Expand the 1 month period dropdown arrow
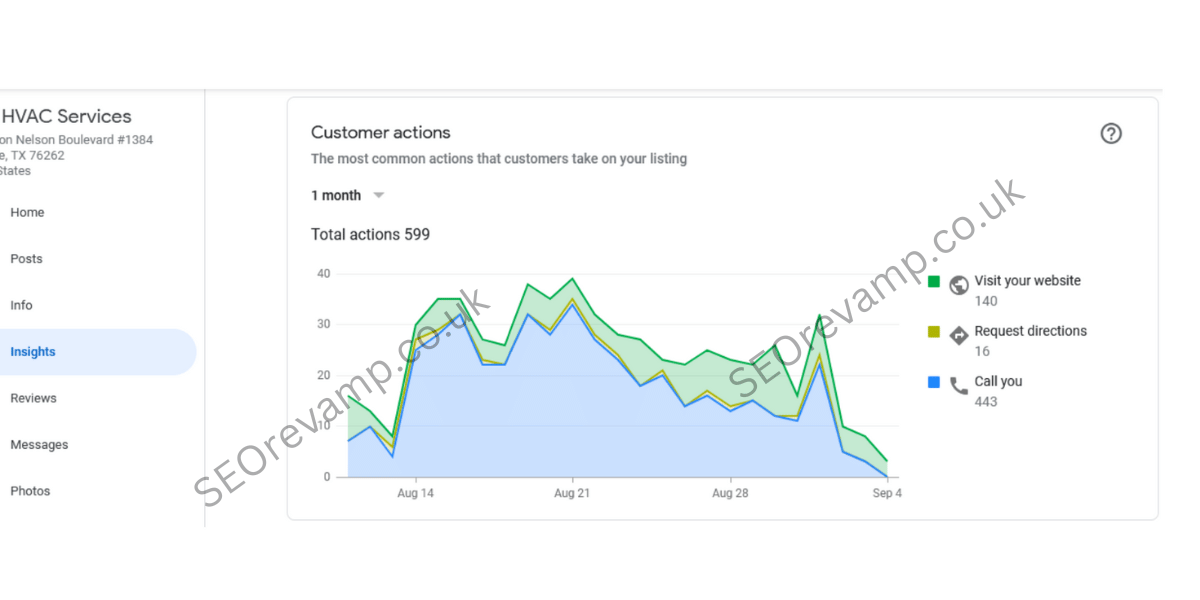 point(378,195)
